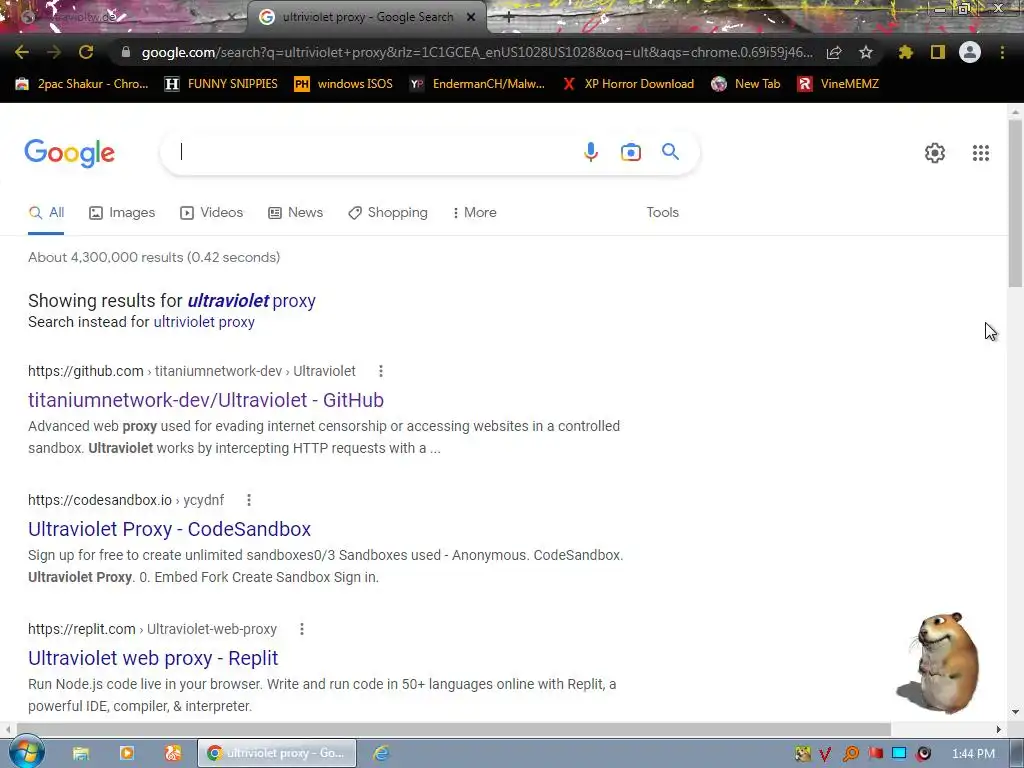Open Google quick settings gear
This screenshot has width=1024, height=768.
tap(935, 153)
